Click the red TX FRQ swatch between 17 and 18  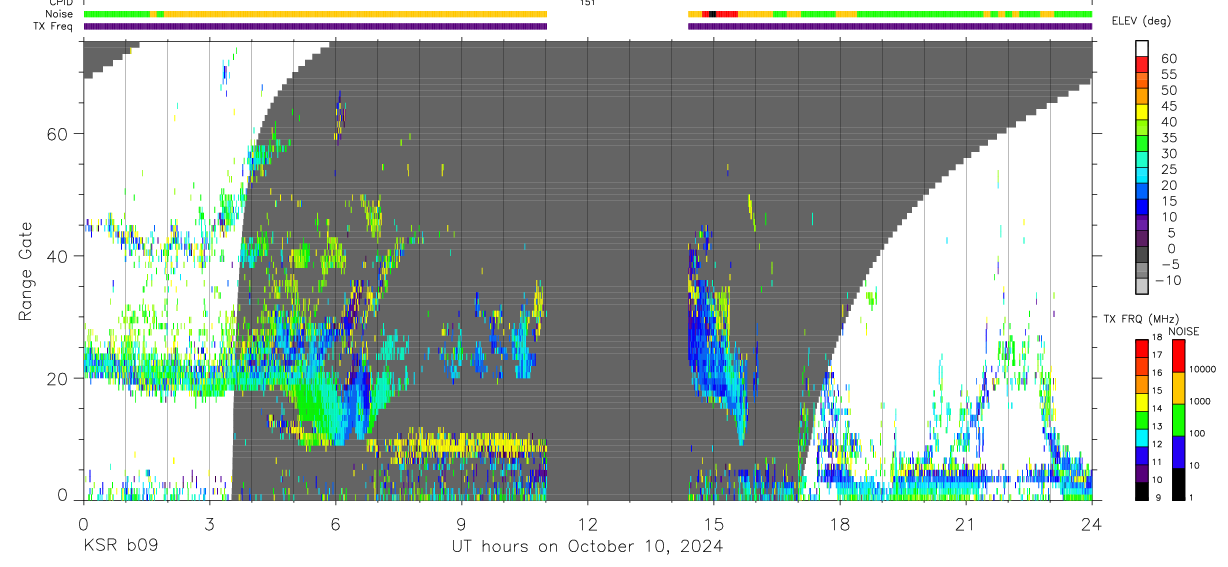pos(1142,348)
